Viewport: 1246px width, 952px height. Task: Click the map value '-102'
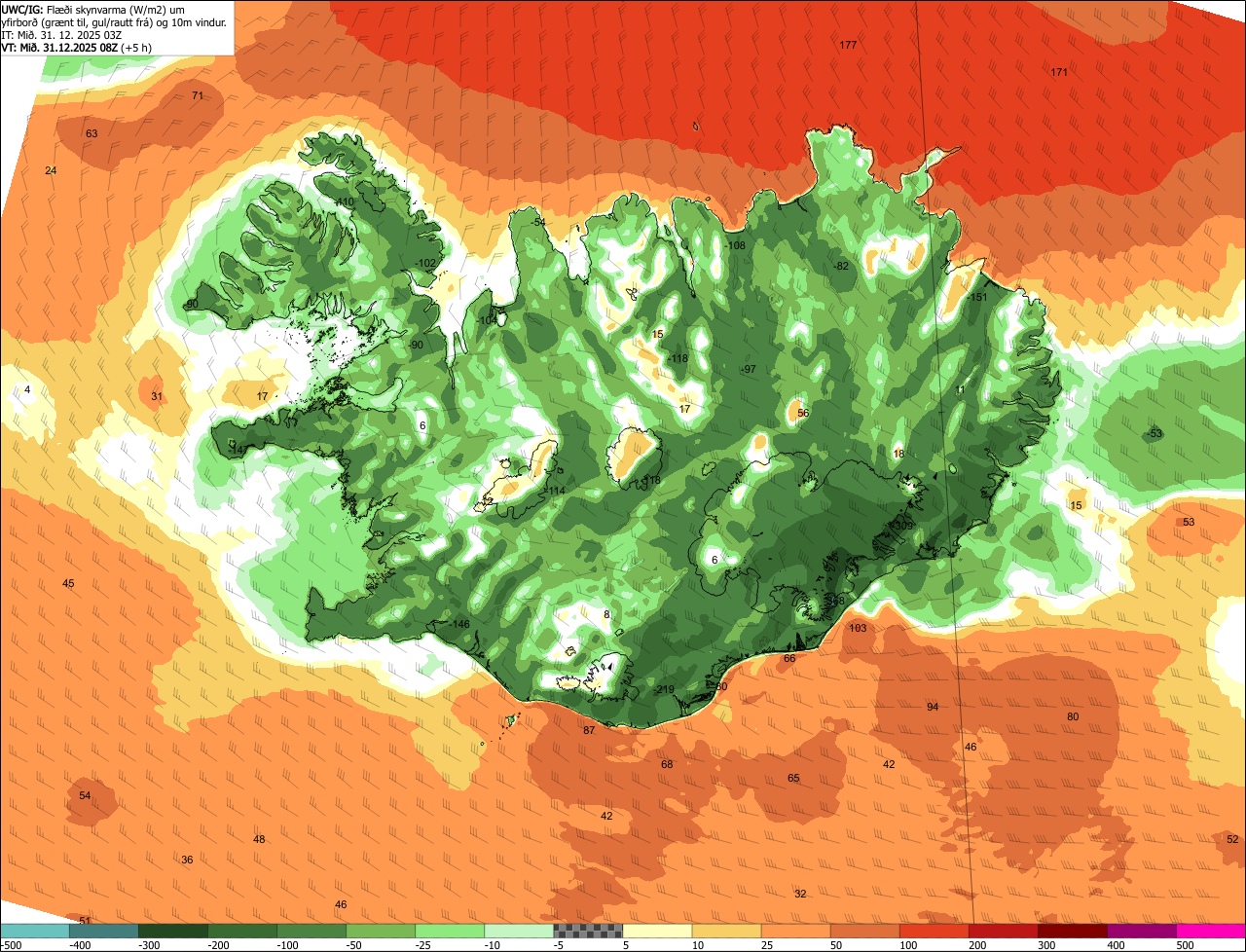pos(425,263)
